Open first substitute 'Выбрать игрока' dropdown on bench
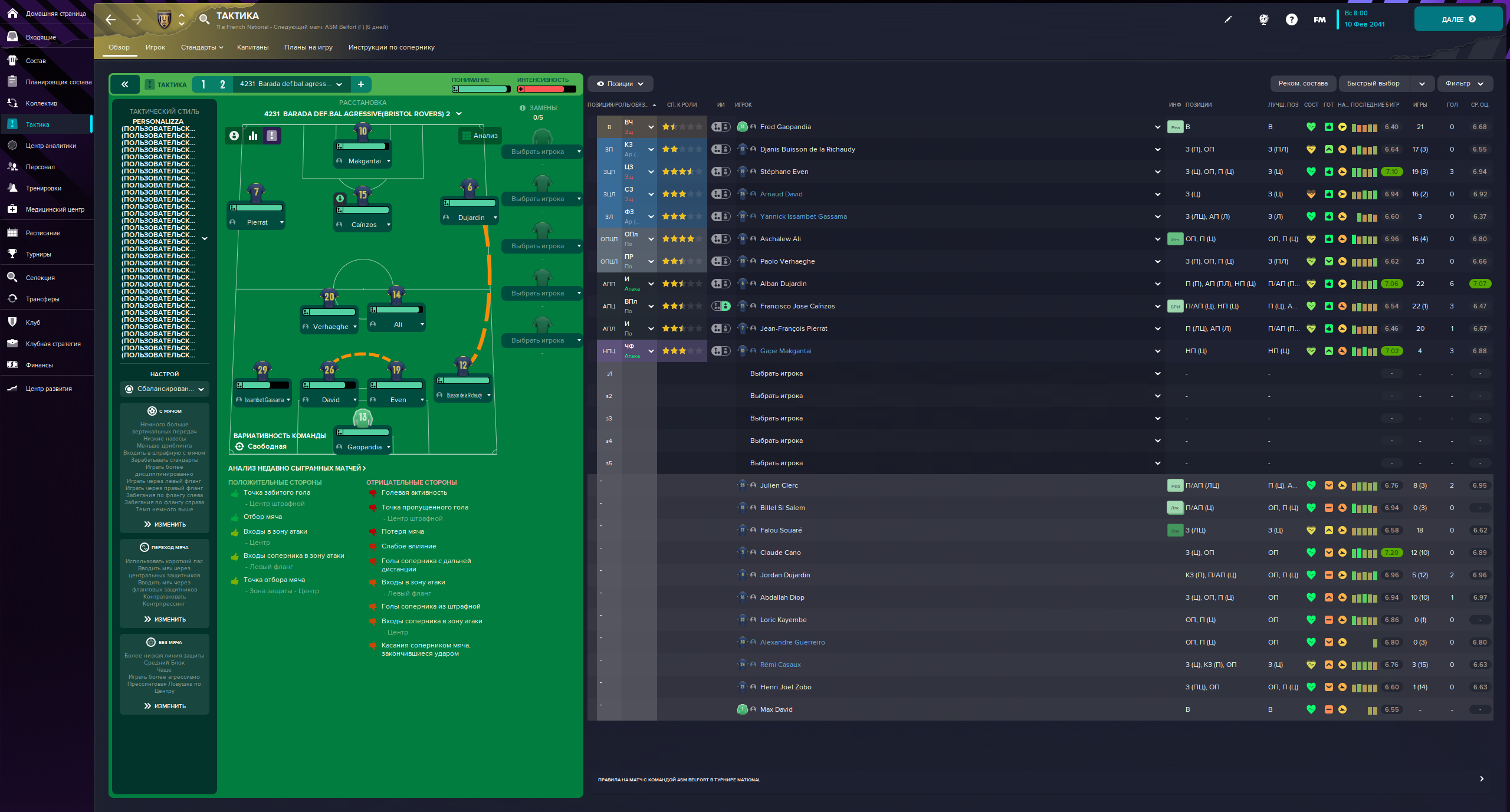 [x=542, y=152]
